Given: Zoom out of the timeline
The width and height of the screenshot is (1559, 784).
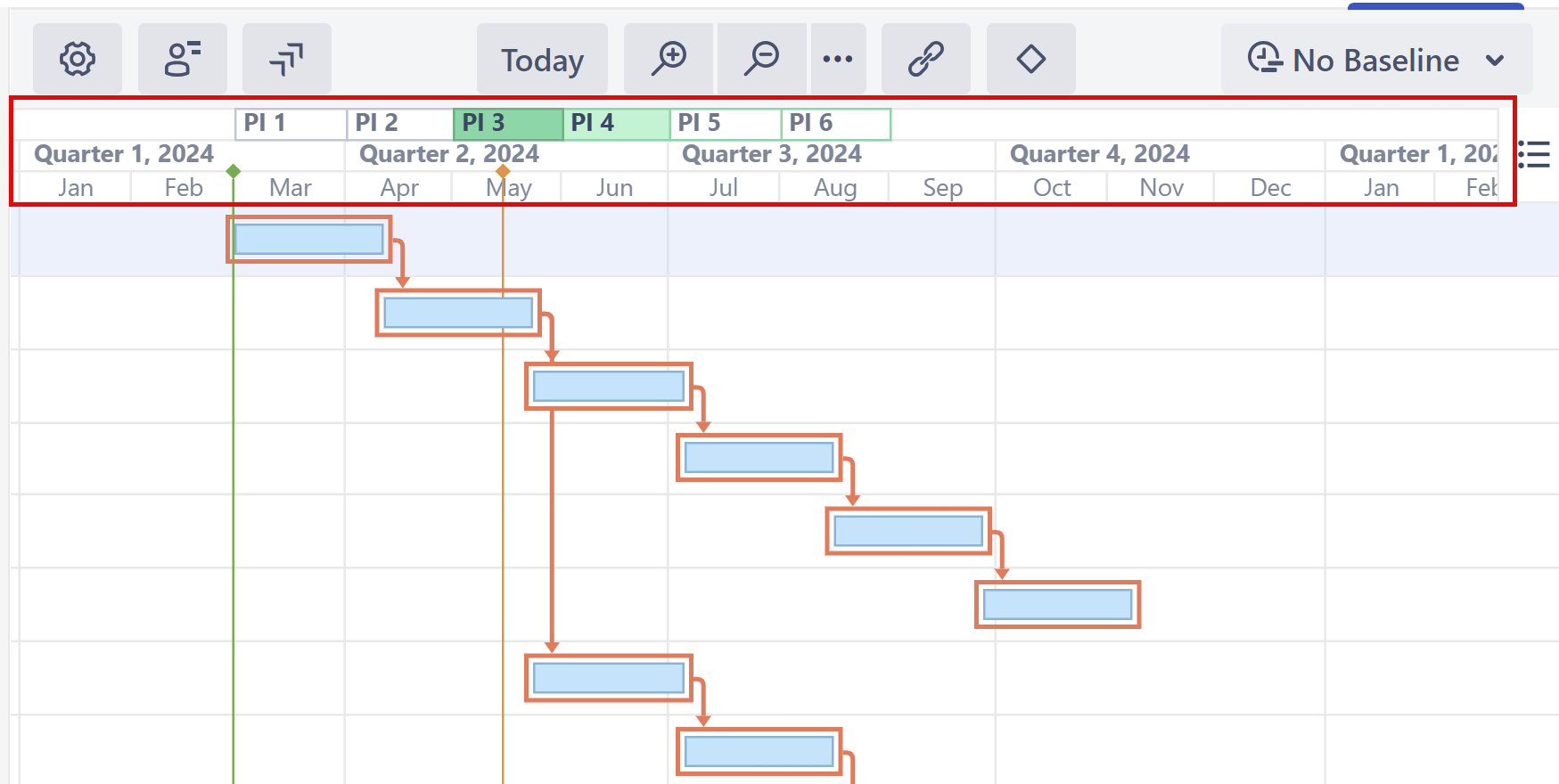Looking at the screenshot, I should tap(762, 59).
